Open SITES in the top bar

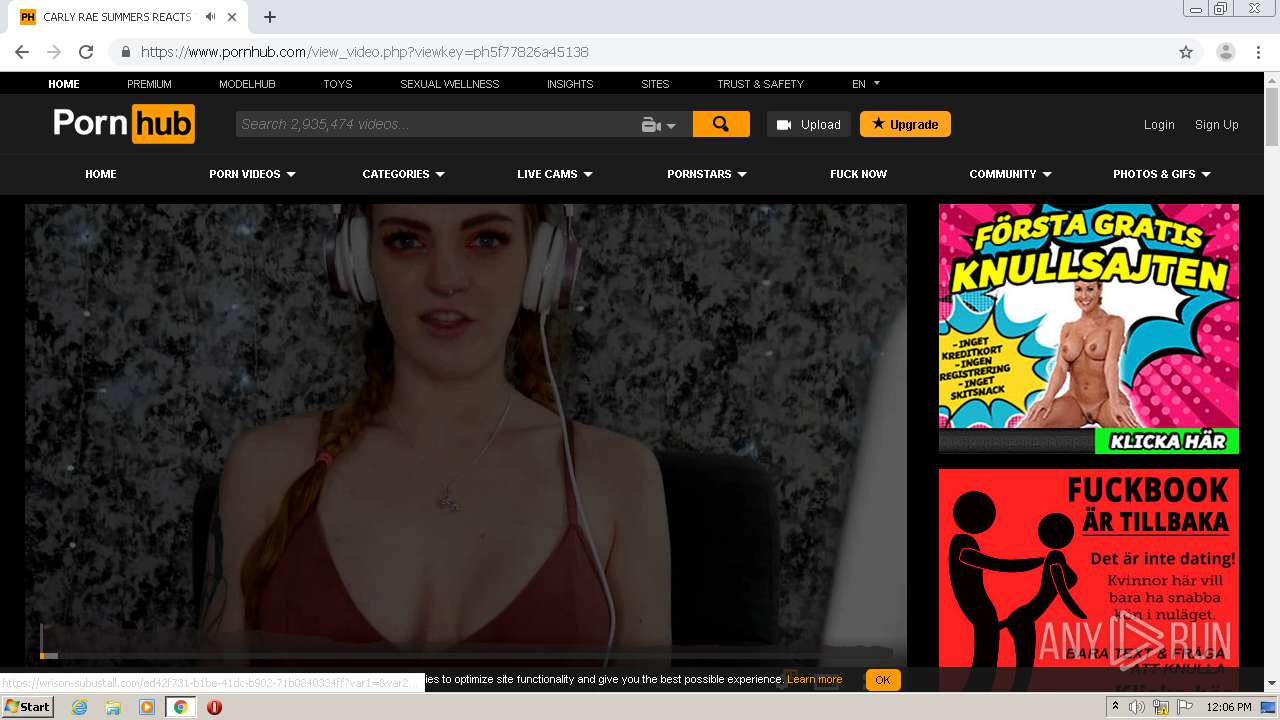tap(655, 84)
